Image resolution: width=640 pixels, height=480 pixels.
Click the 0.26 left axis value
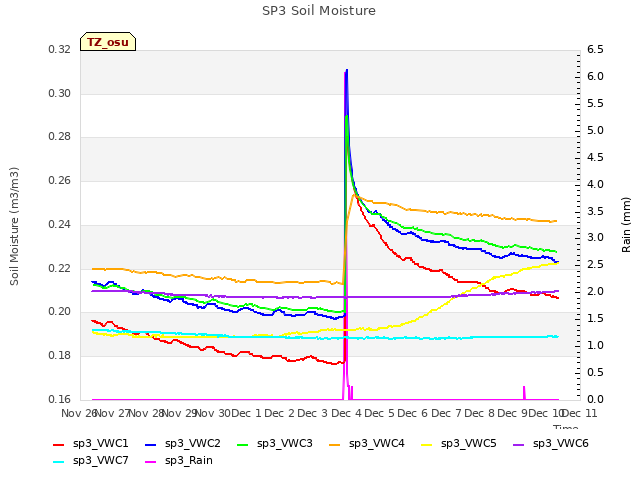(x=60, y=180)
